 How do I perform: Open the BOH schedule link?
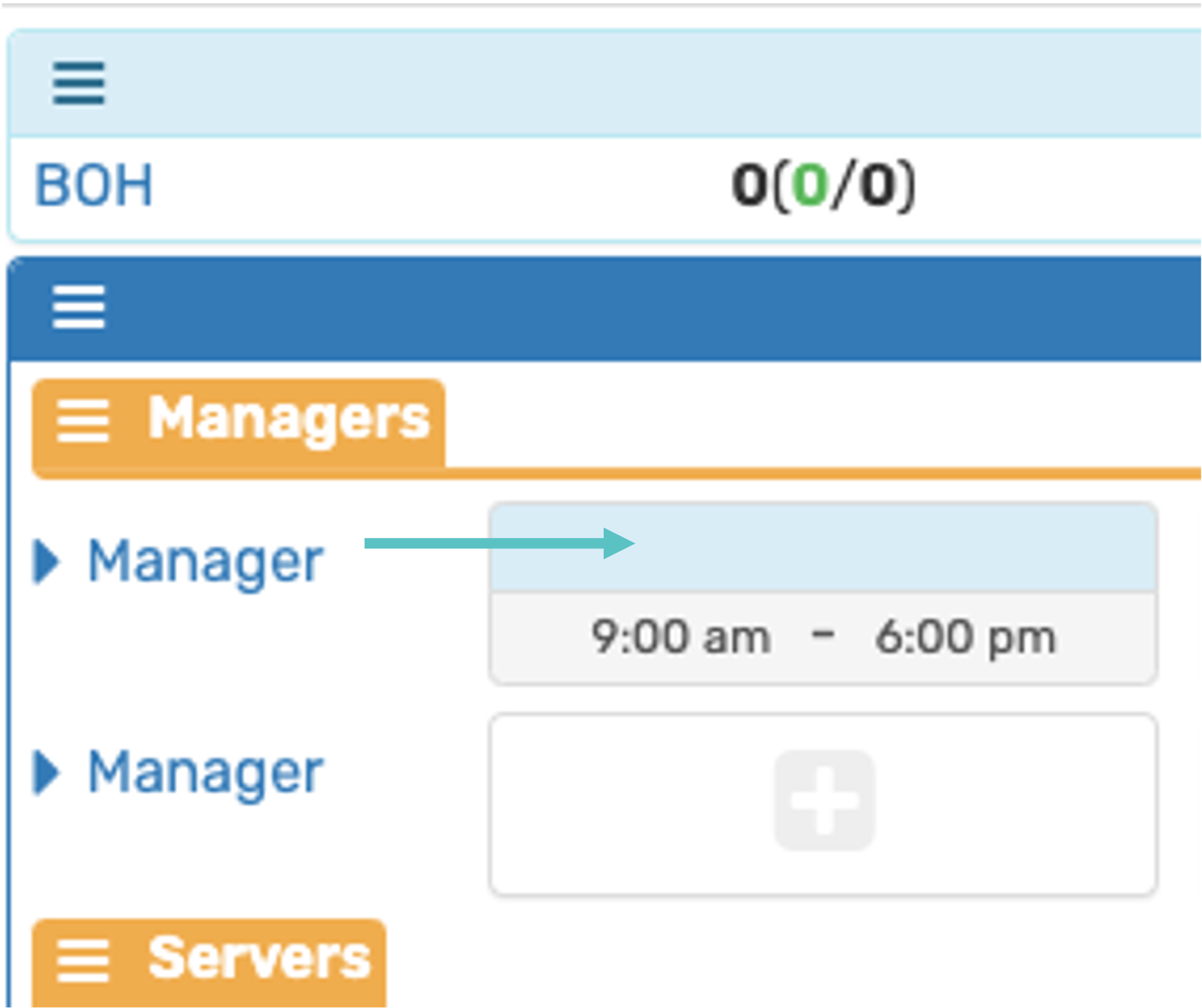click(93, 186)
